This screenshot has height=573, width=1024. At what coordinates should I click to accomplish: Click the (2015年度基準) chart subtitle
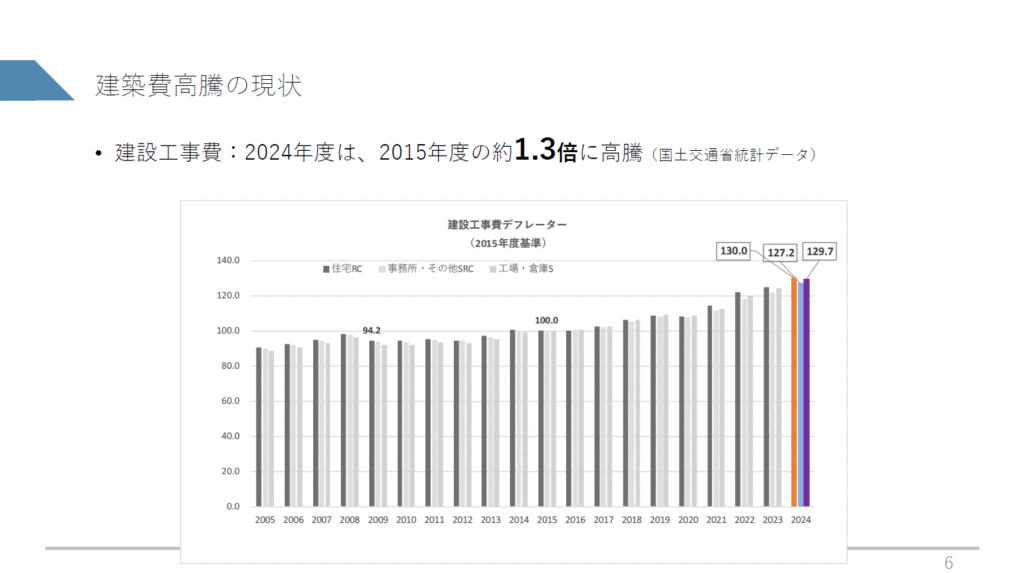(507, 242)
